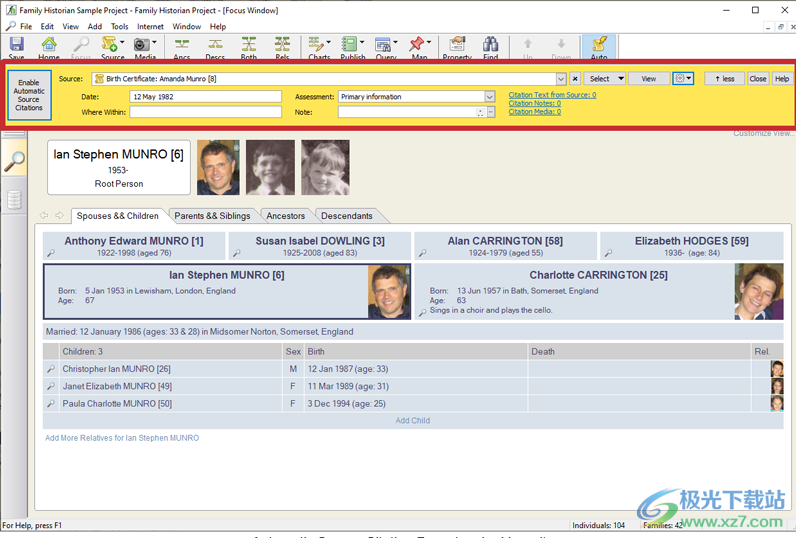This screenshot has height=538, width=796.
Task: Click the Where Within input field
Action: click(x=206, y=112)
